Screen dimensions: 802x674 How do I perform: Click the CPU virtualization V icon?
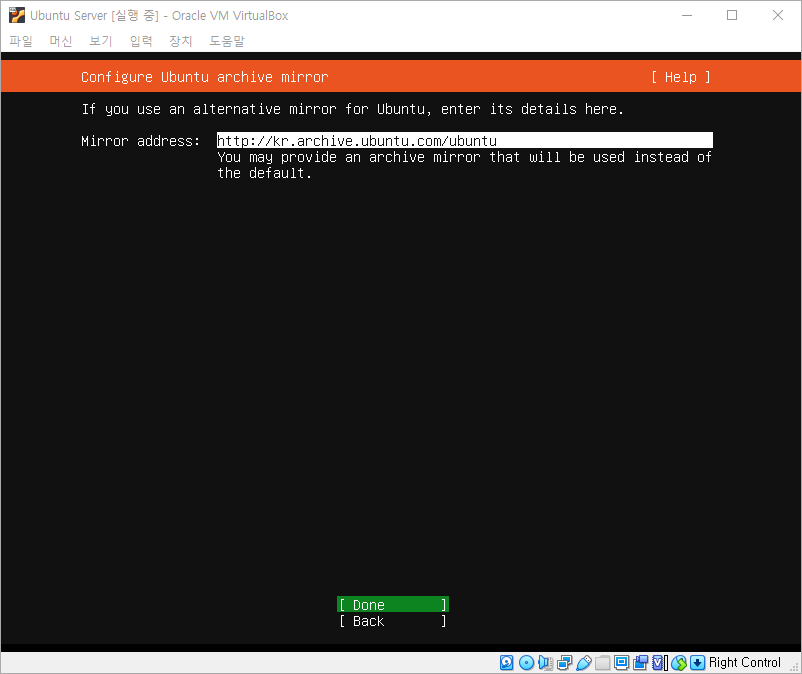pyautogui.click(x=660, y=662)
